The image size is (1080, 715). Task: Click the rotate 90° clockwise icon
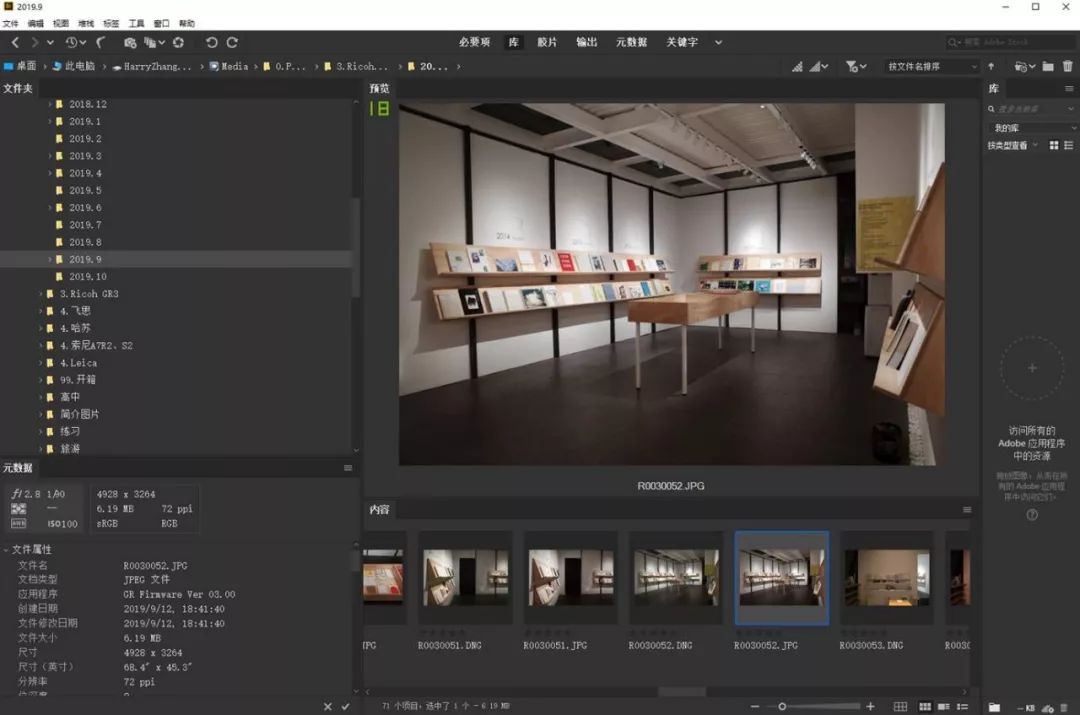pos(232,43)
